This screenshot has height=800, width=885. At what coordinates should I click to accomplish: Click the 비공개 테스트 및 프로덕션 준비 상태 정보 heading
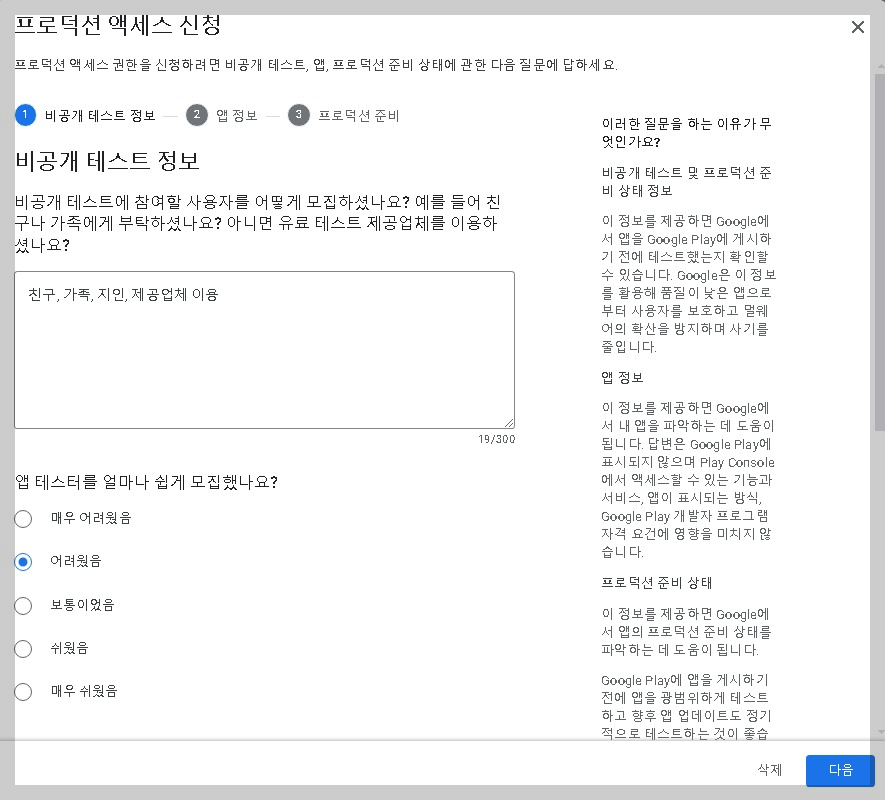(686, 182)
